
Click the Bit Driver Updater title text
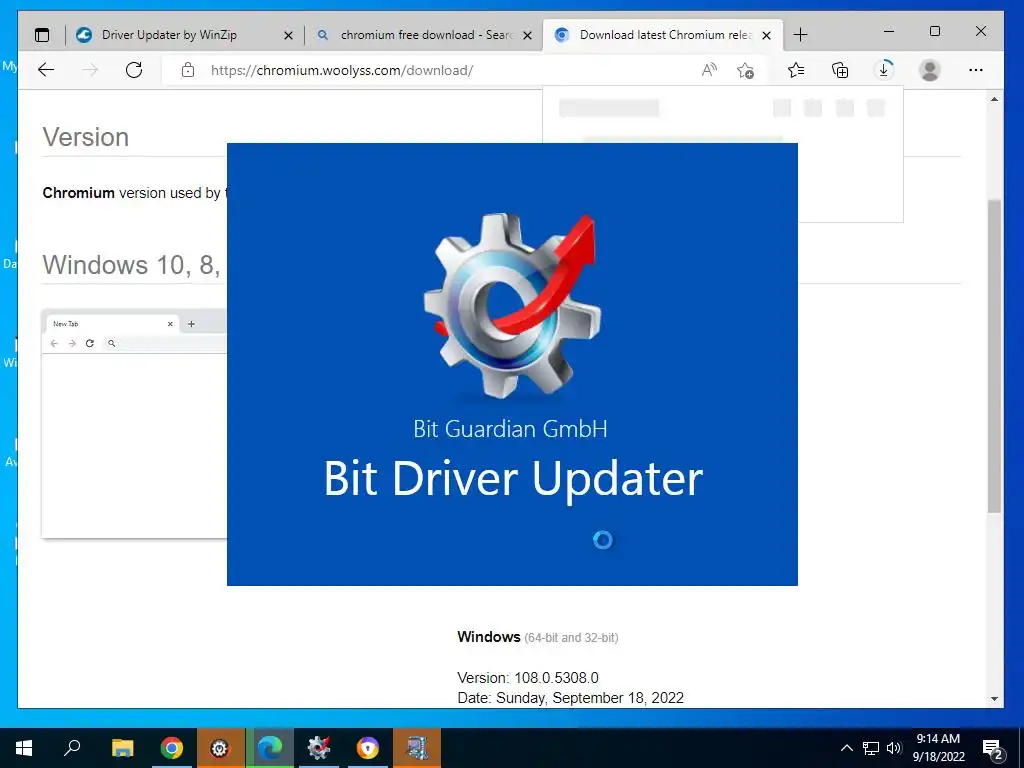click(513, 479)
